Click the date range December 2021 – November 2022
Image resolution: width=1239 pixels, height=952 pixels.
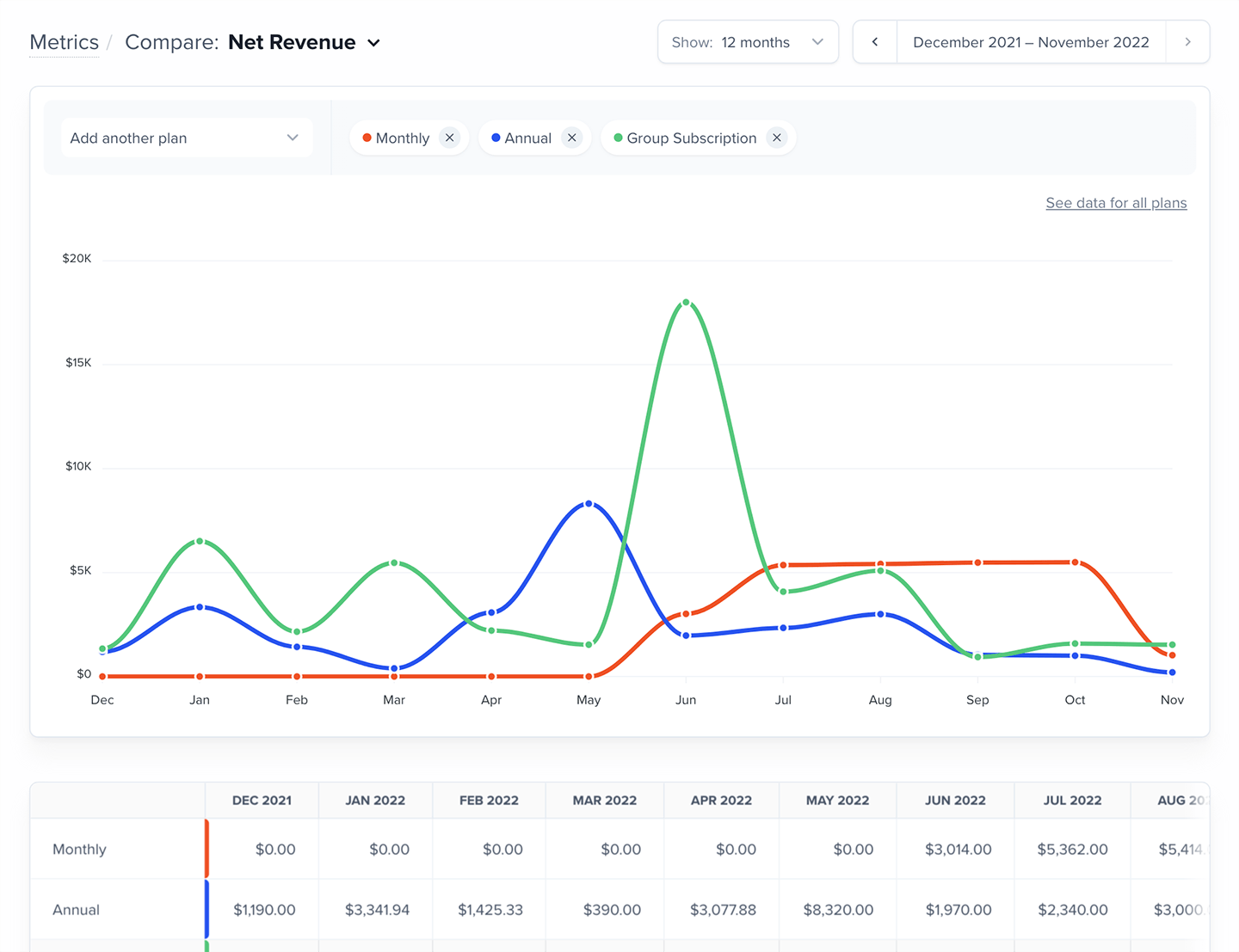pos(1031,42)
